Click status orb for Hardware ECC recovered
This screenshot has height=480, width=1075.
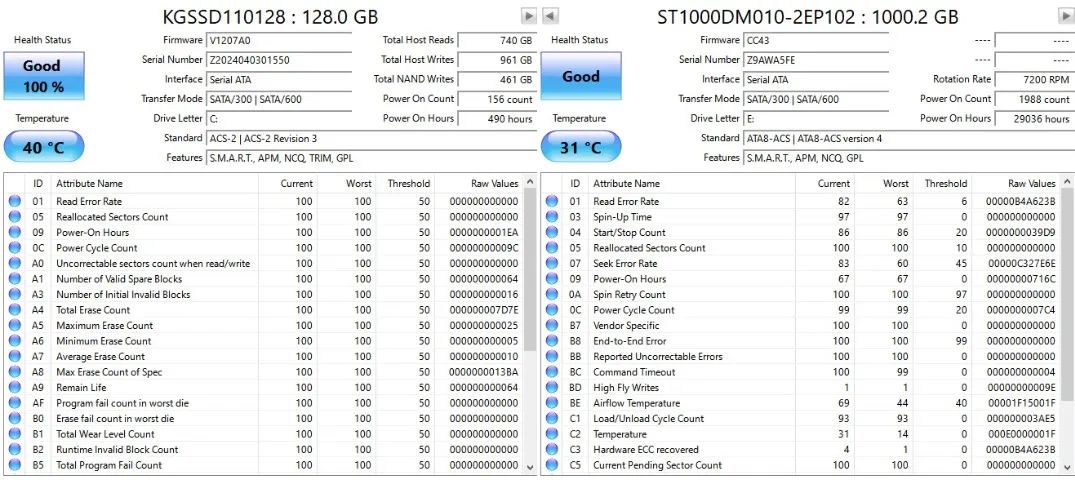point(552,450)
